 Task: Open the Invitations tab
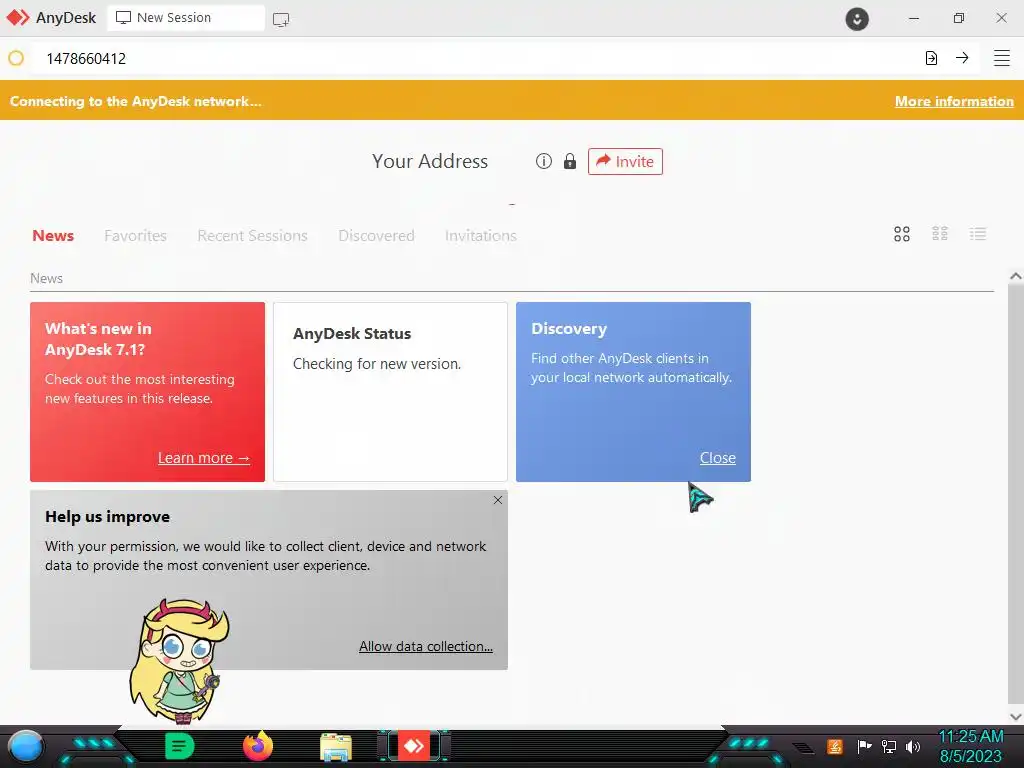click(x=481, y=236)
